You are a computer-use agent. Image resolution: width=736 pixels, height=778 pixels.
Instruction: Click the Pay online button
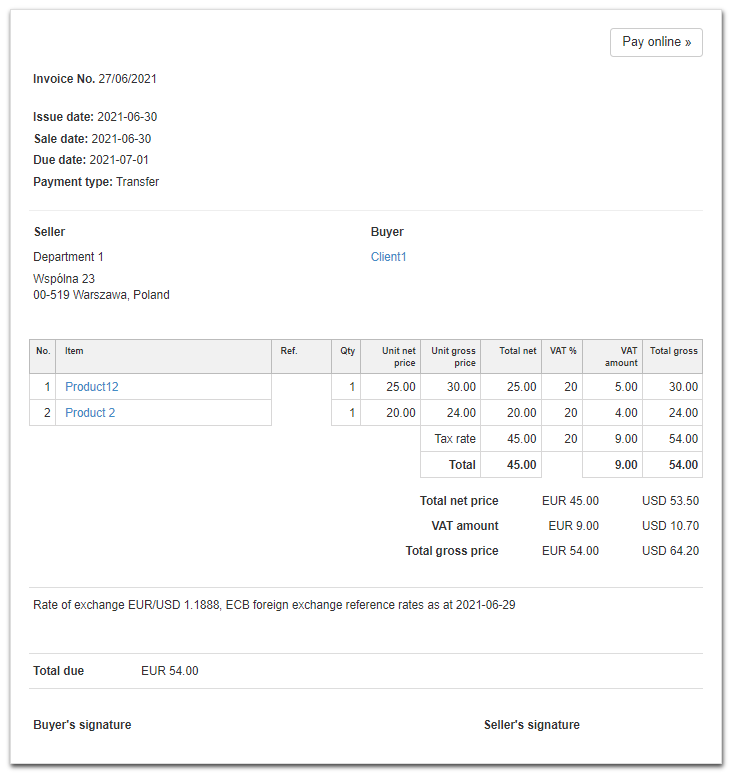tap(656, 42)
